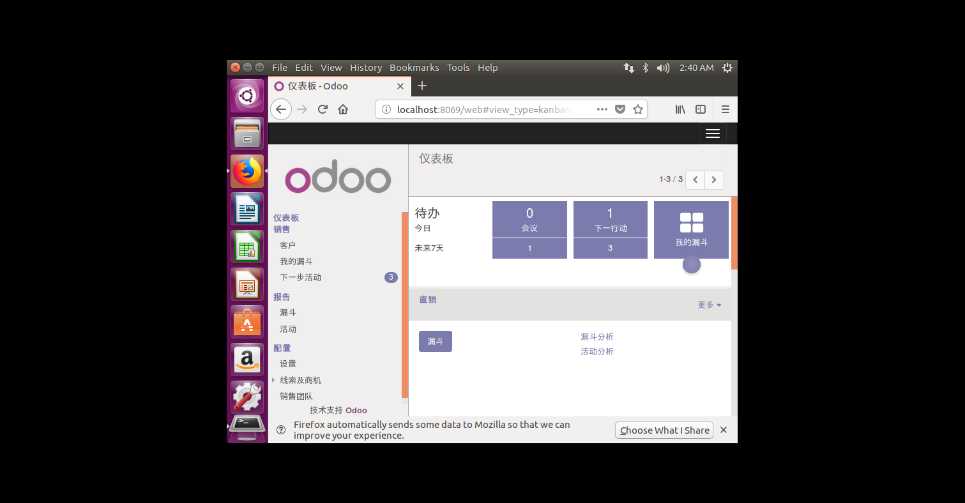
Task: Open 漏斗分析 link
Action: click(x=596, y=337)
